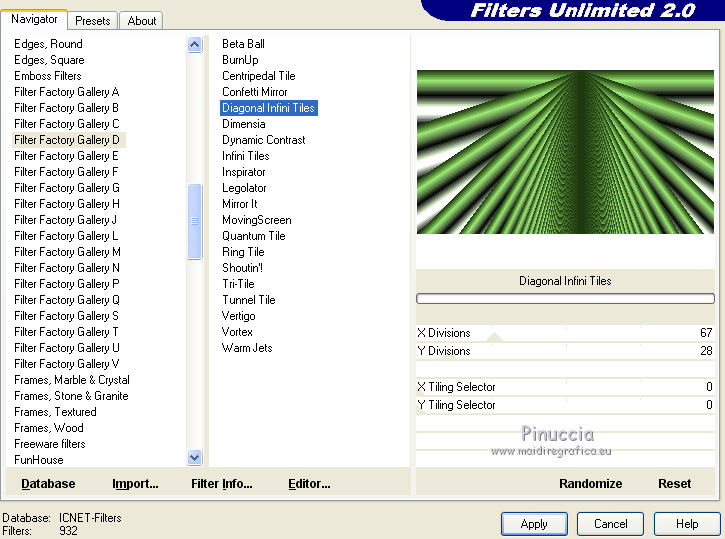Click the scroll up arrow of category list

point(195,45)
